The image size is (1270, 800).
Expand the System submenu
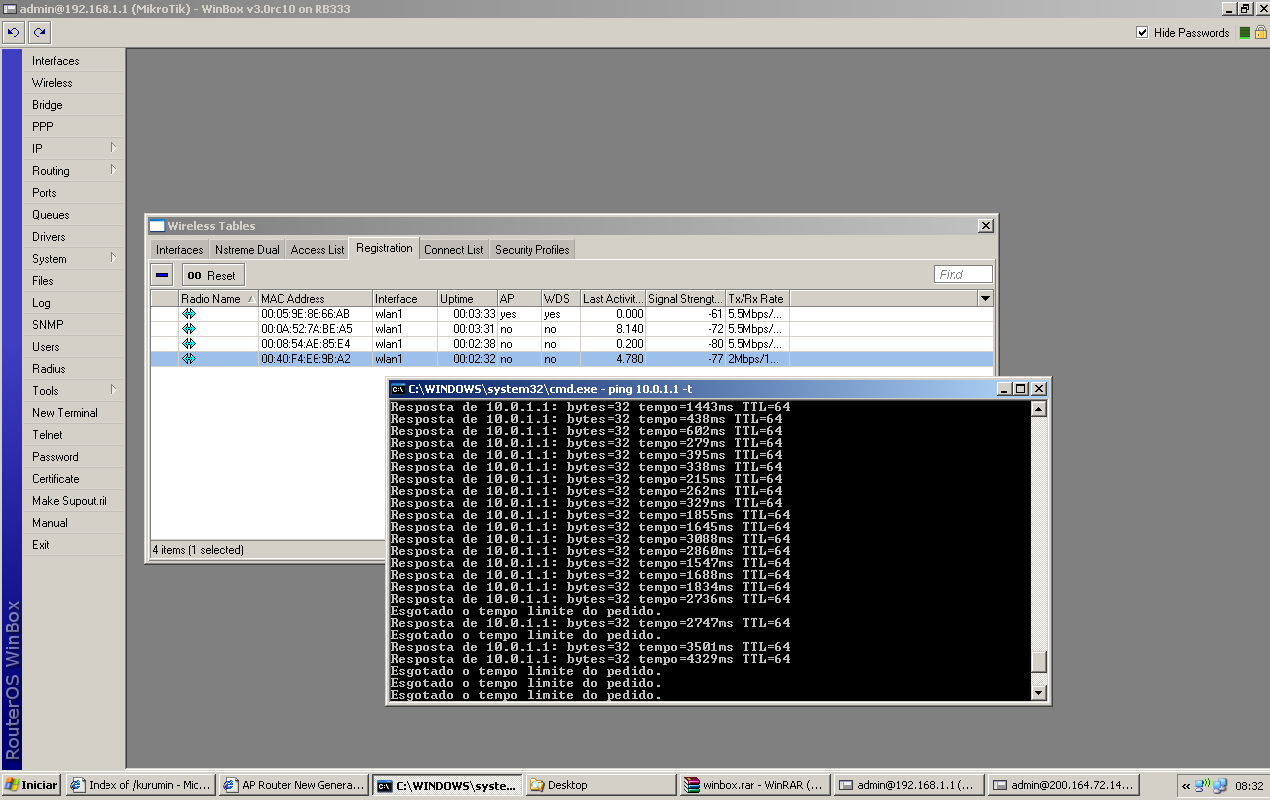coord(114,258)
